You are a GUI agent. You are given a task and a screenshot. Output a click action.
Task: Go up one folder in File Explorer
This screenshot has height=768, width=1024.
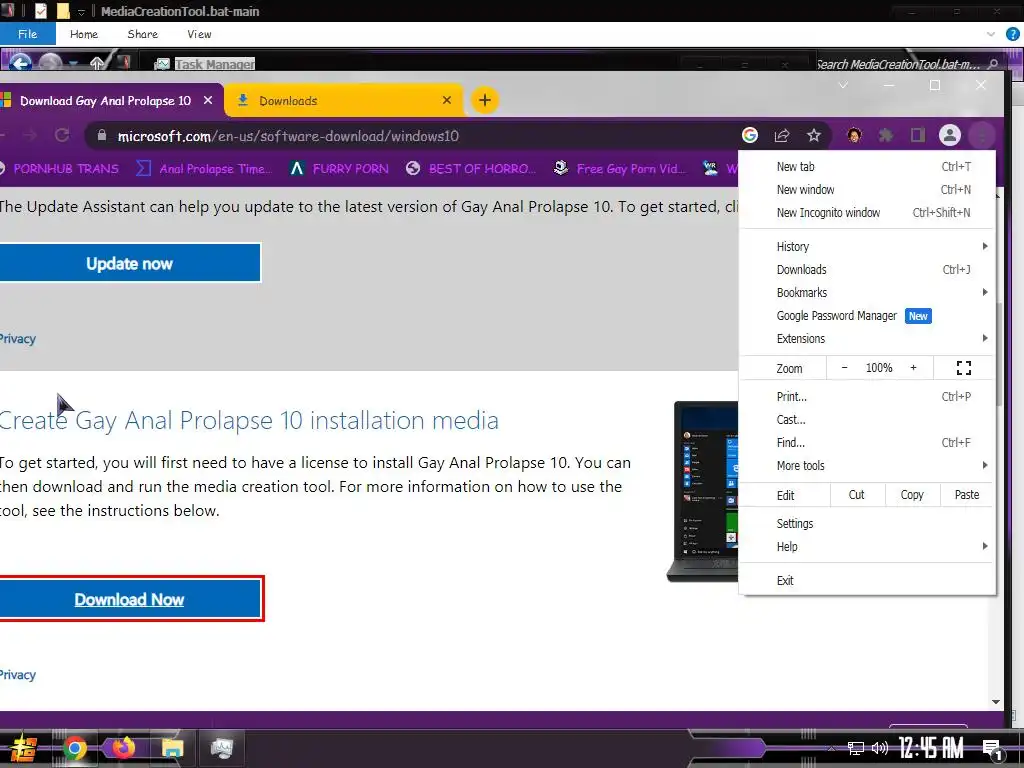pyautogui.click(x=97, y=63)
